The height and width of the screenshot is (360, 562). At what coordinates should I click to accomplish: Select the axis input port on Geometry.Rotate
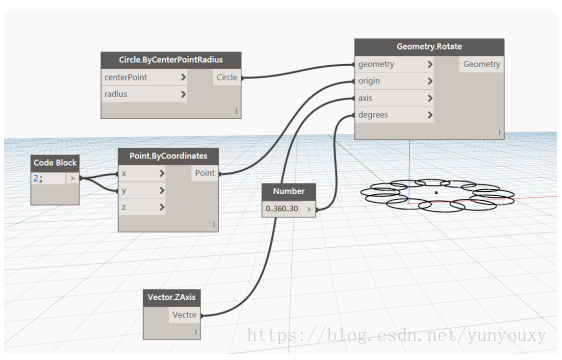point(394,98)
